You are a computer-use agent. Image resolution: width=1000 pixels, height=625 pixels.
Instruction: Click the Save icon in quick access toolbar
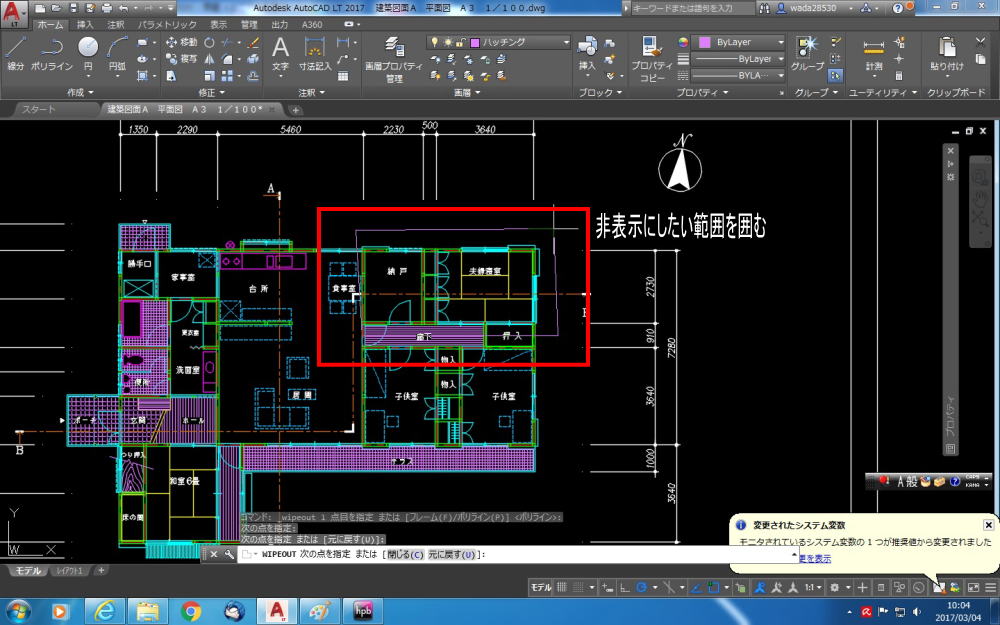click(x=74, y=8)
